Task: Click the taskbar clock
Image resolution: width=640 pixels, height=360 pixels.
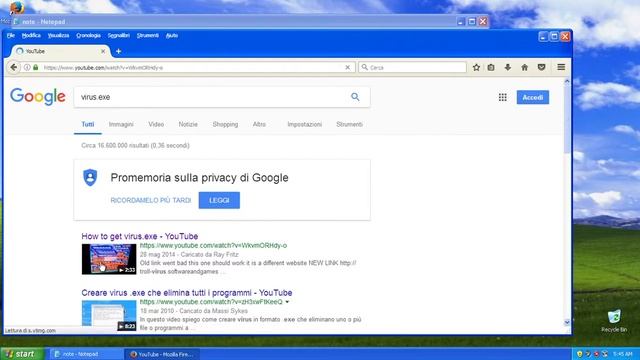Action: [x=622, y=354]
